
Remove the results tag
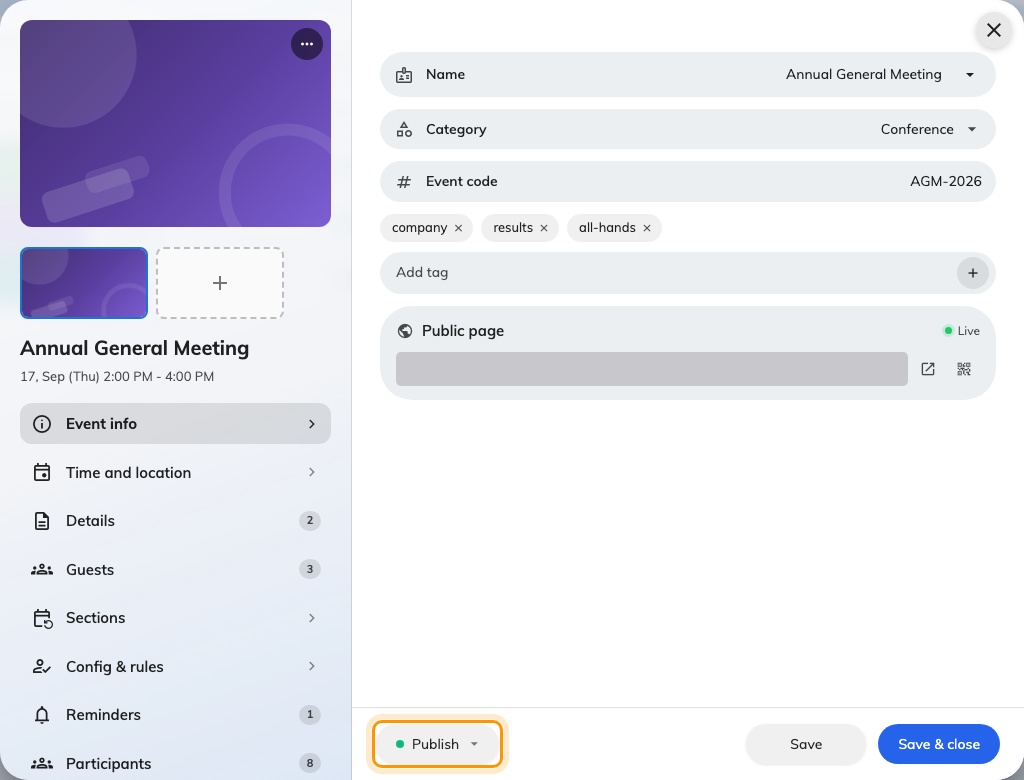(544, 228)
